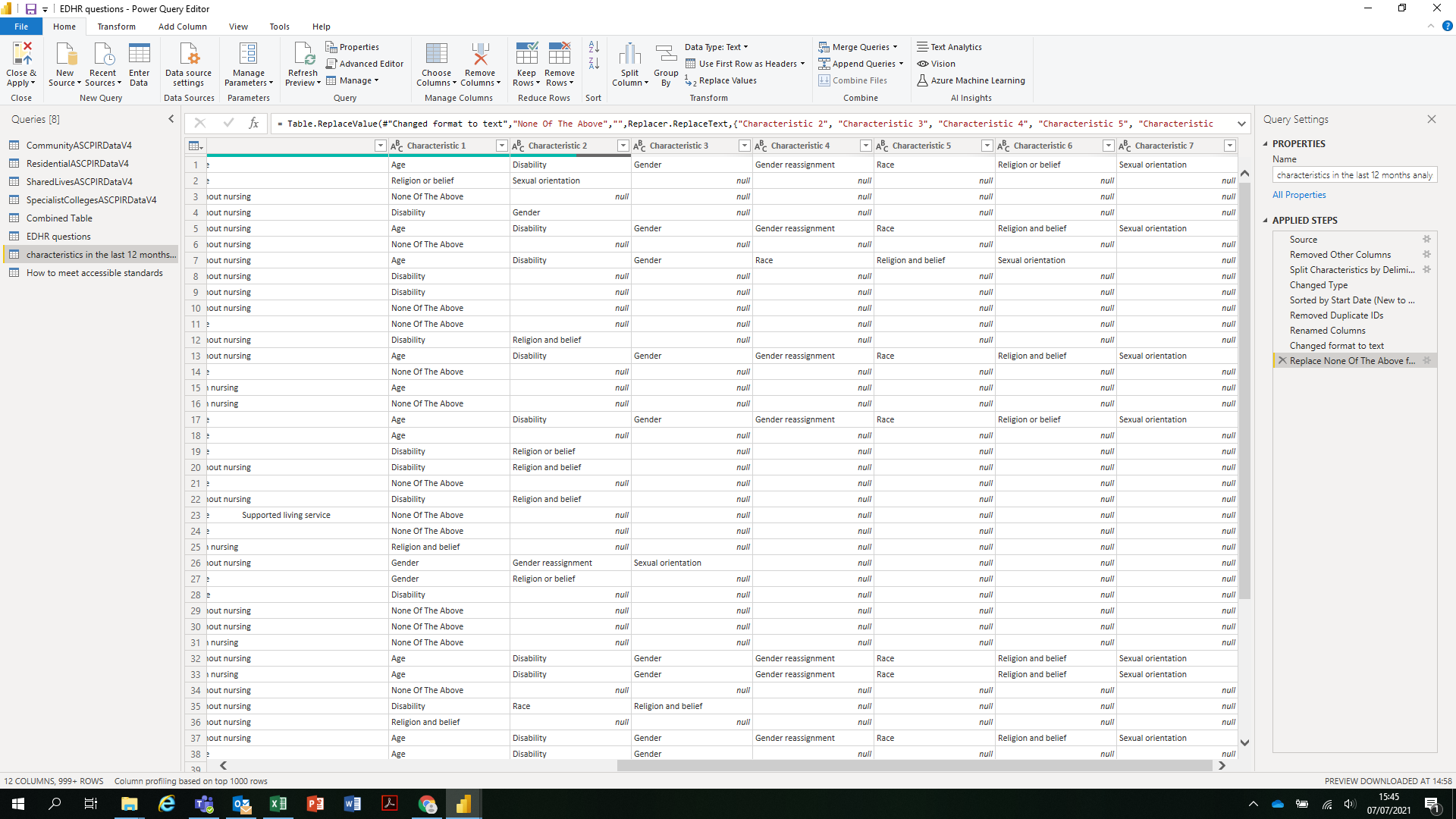The width and height of the screenshot is (1456, 819).
Task: Open Data source settings
Action: point(188,64)
